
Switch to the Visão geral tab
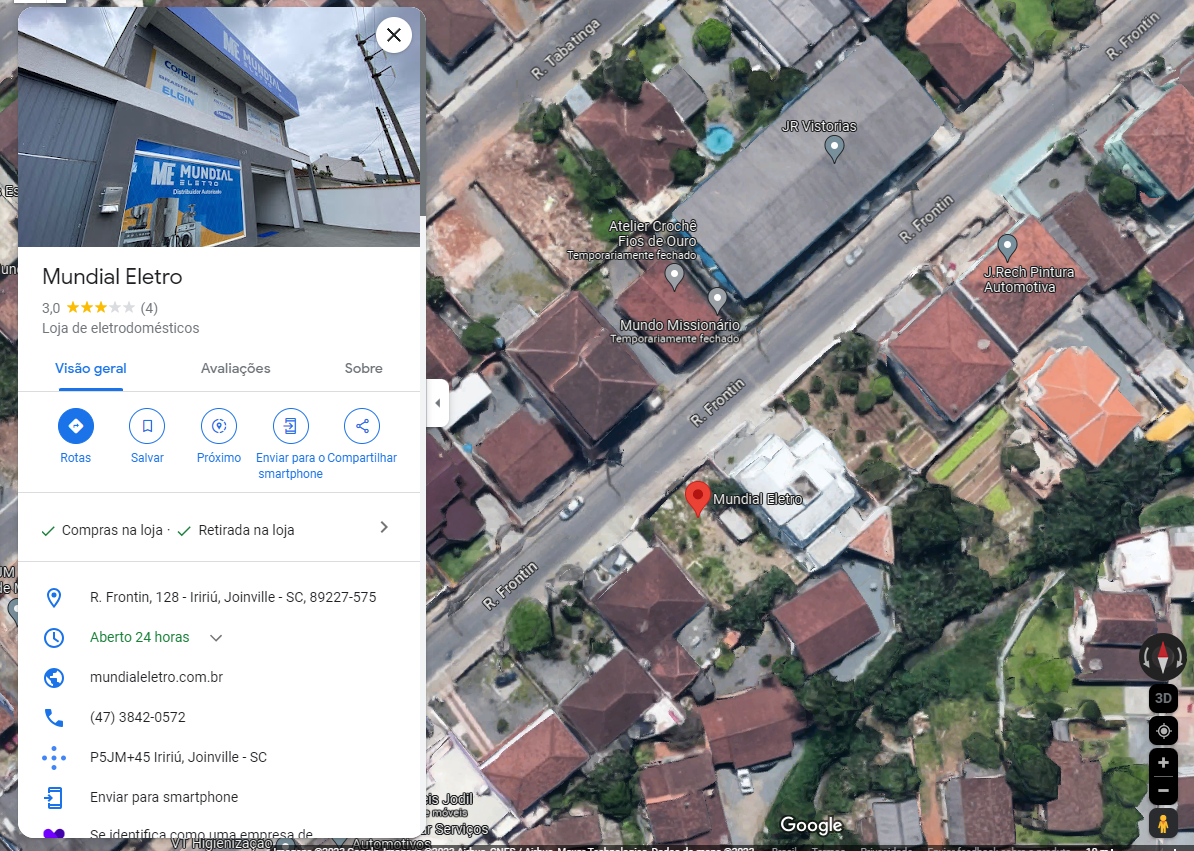coord(91,368)
